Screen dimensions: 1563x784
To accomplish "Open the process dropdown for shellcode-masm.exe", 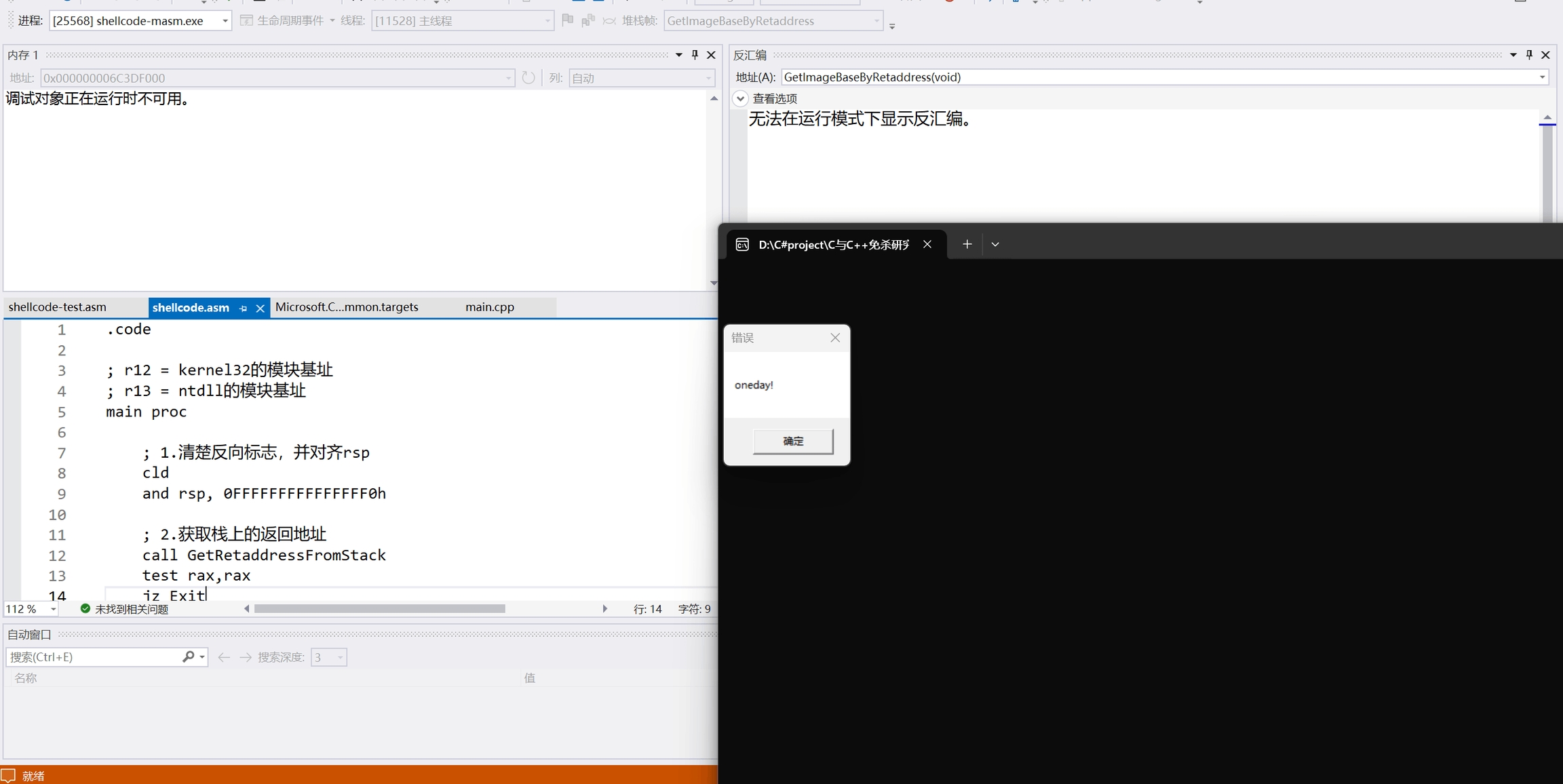I will click(x=225, y=21).
